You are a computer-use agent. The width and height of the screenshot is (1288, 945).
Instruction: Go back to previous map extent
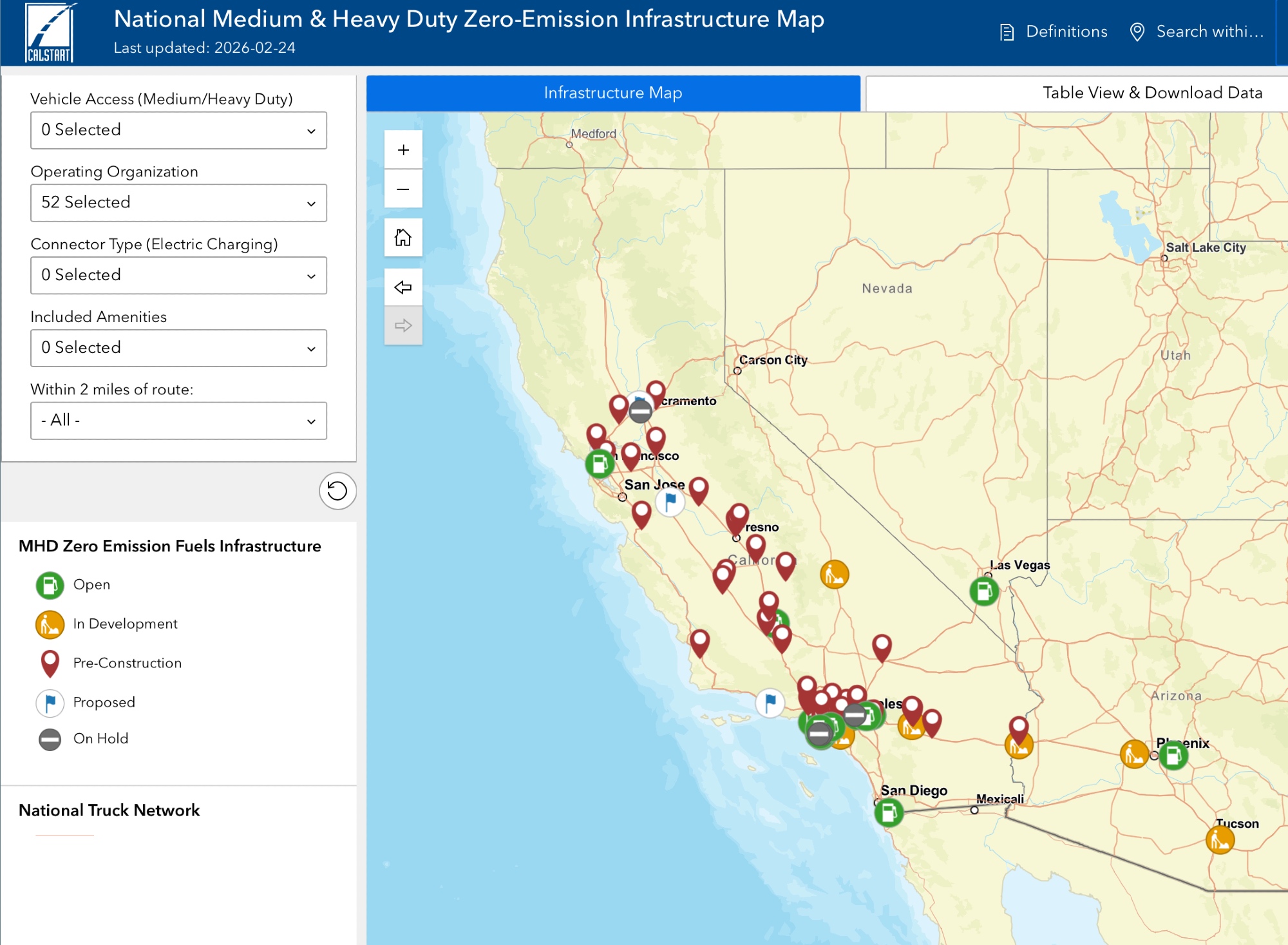pyautogui.click(x=403, y=287)
